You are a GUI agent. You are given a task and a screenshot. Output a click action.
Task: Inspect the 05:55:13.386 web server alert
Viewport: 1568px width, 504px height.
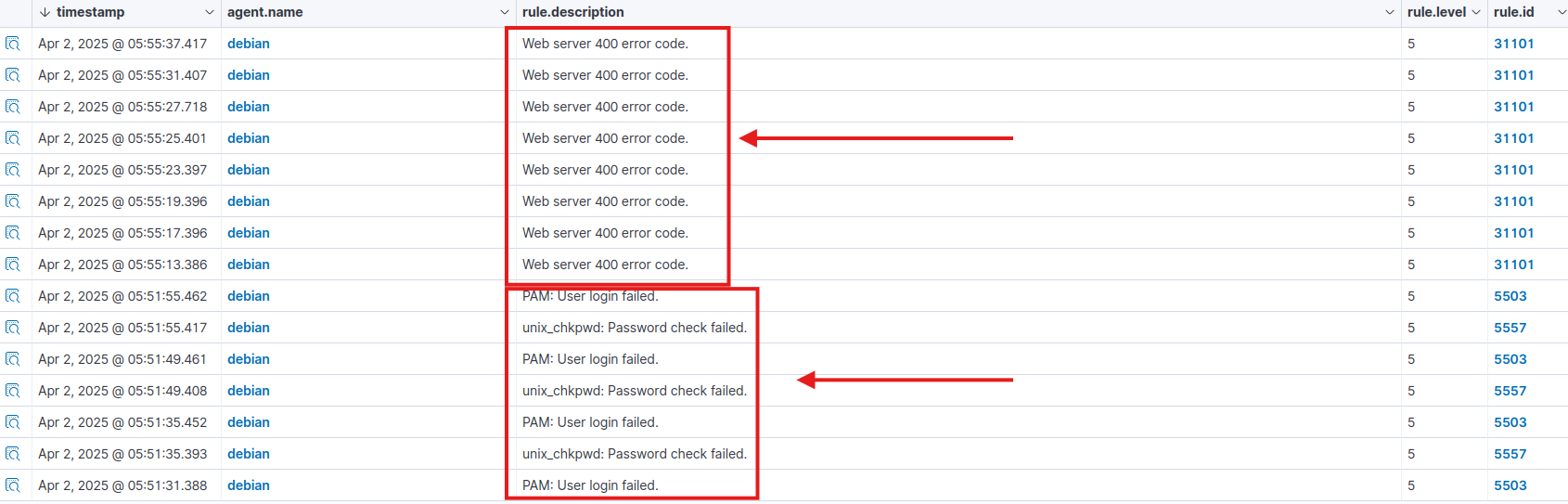click(x=13, y=265)
